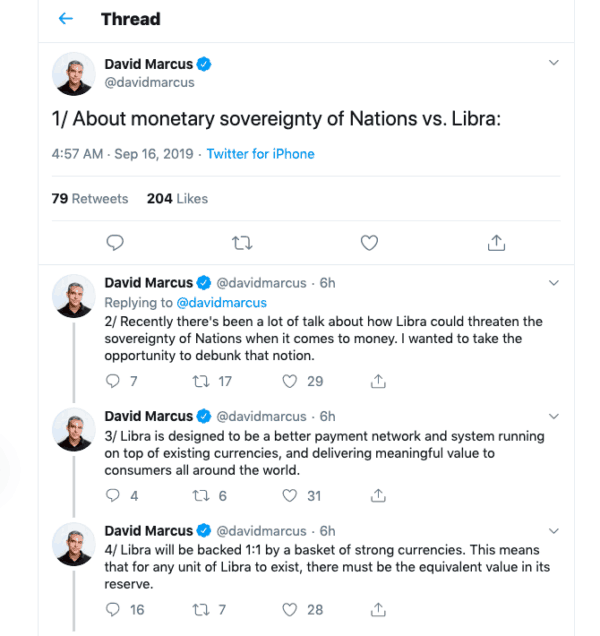The height and width of the screenshot is (636, 600).
Task: Share the main tweet via share icon
Action: (495, 242)
